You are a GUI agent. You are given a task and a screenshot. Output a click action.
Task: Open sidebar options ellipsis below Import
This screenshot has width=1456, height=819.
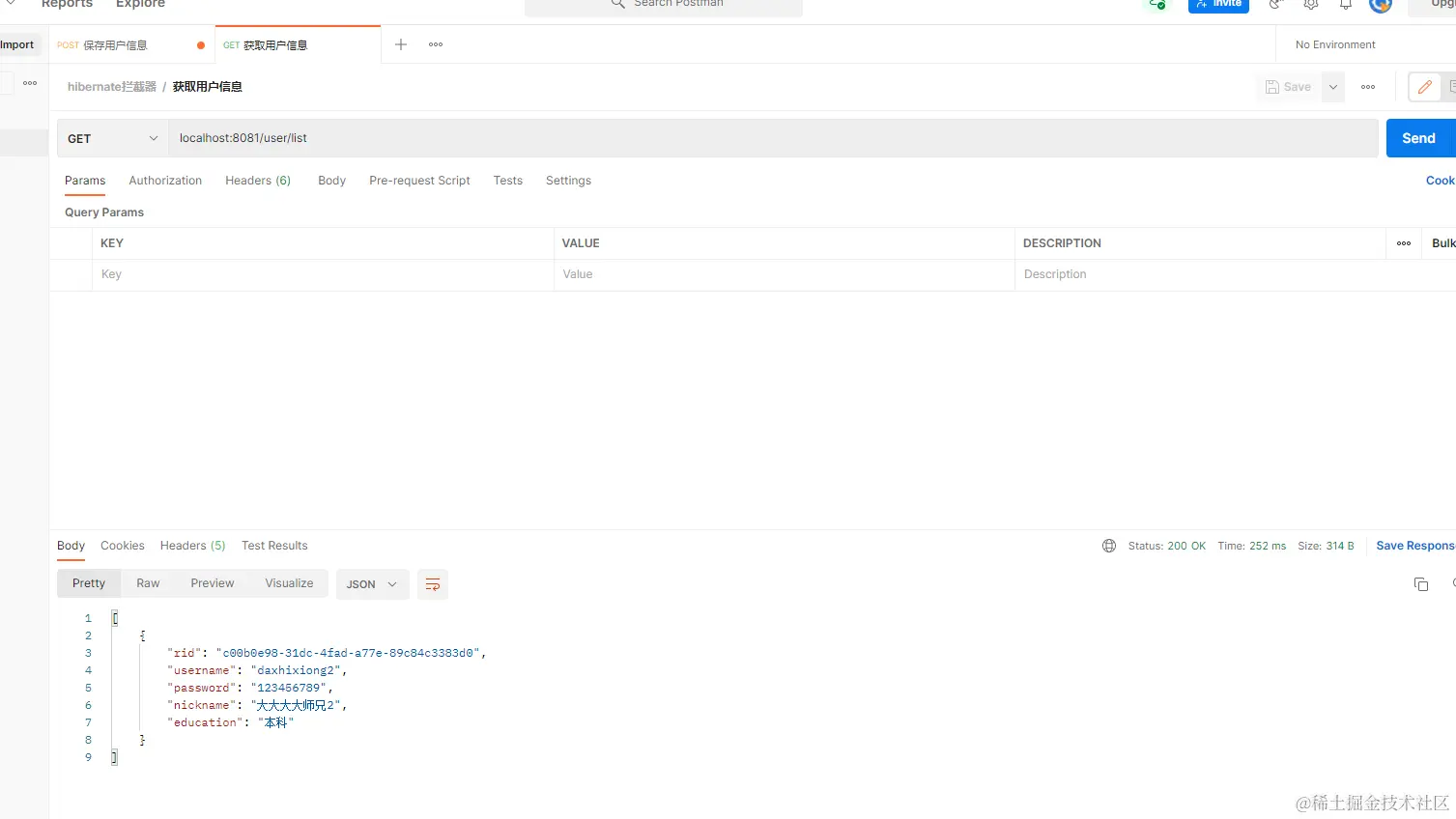(x=30, y=83)
